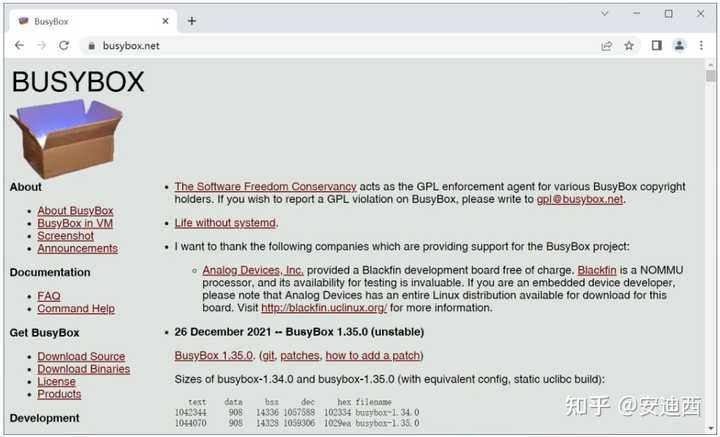View site info via the lock icon
This screenshot has width=720, height=437.
pos(92,46)
